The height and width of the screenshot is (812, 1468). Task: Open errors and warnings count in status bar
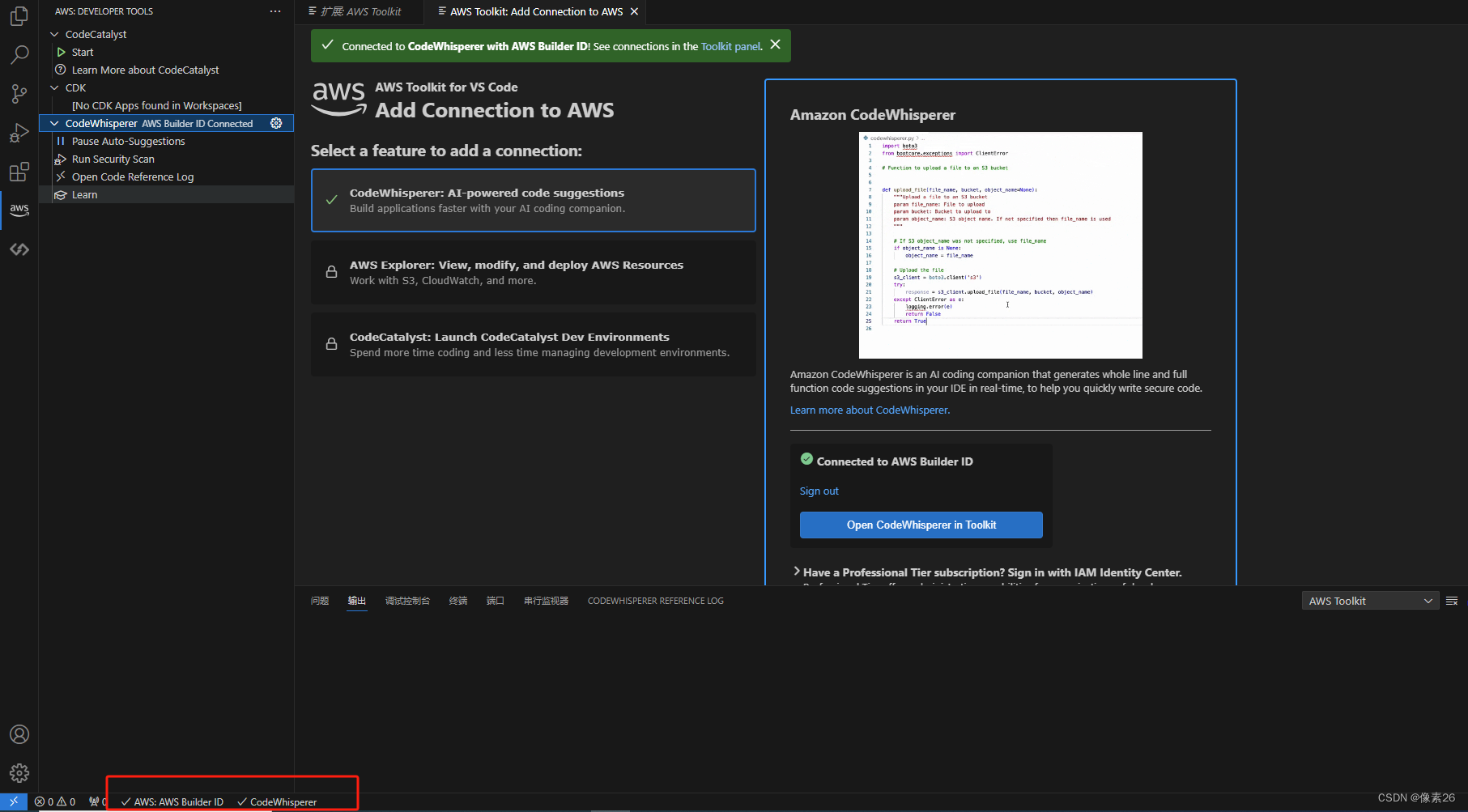55,801
